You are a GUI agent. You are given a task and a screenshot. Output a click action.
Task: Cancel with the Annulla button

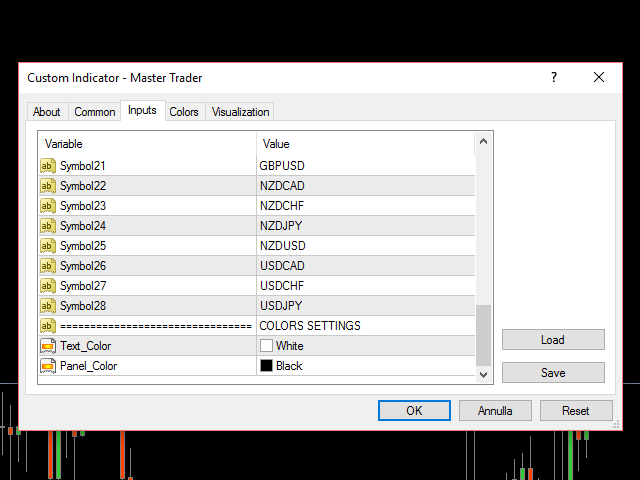tap(495, 411)
